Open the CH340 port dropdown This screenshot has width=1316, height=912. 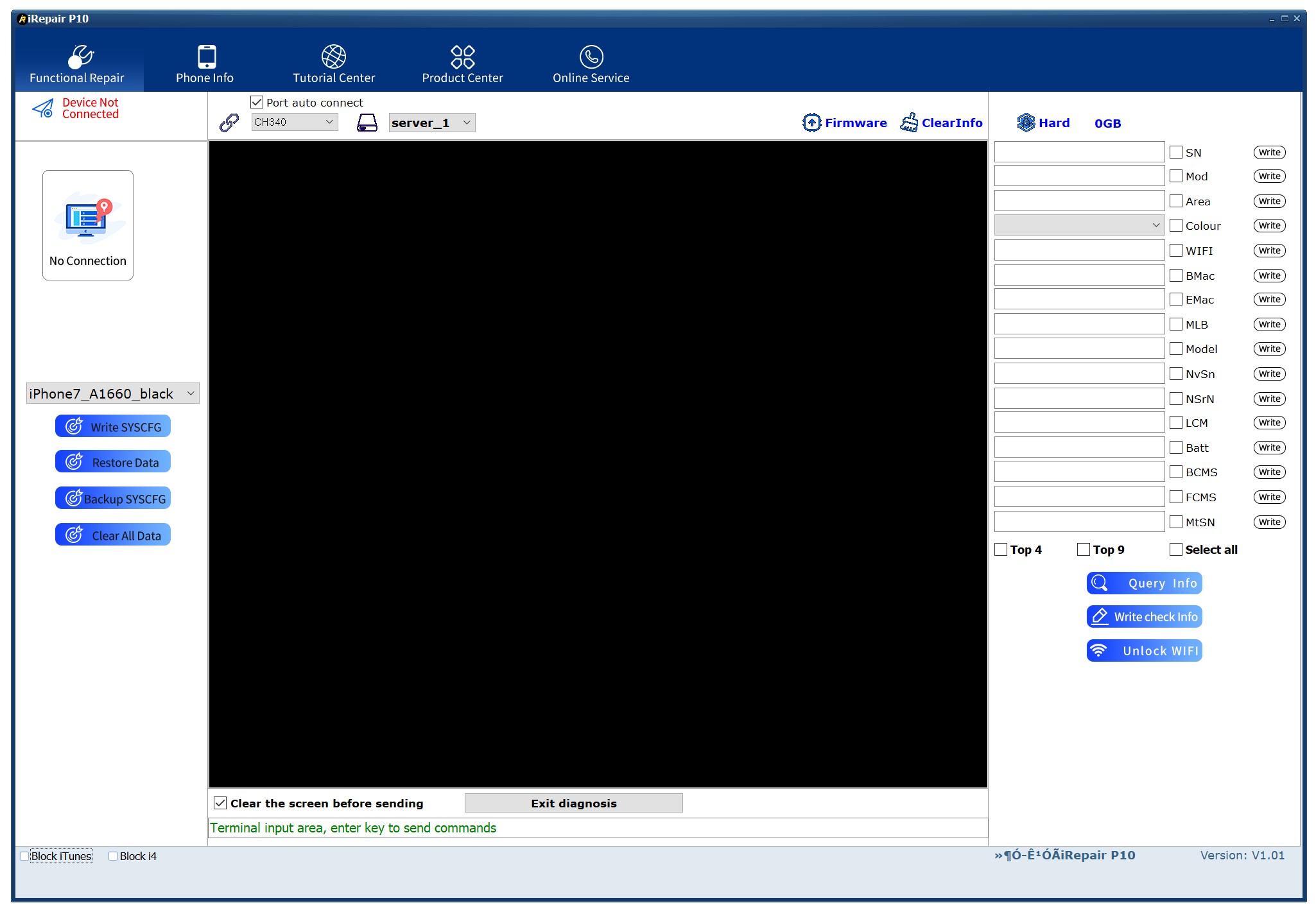click(x=295, y=122)
